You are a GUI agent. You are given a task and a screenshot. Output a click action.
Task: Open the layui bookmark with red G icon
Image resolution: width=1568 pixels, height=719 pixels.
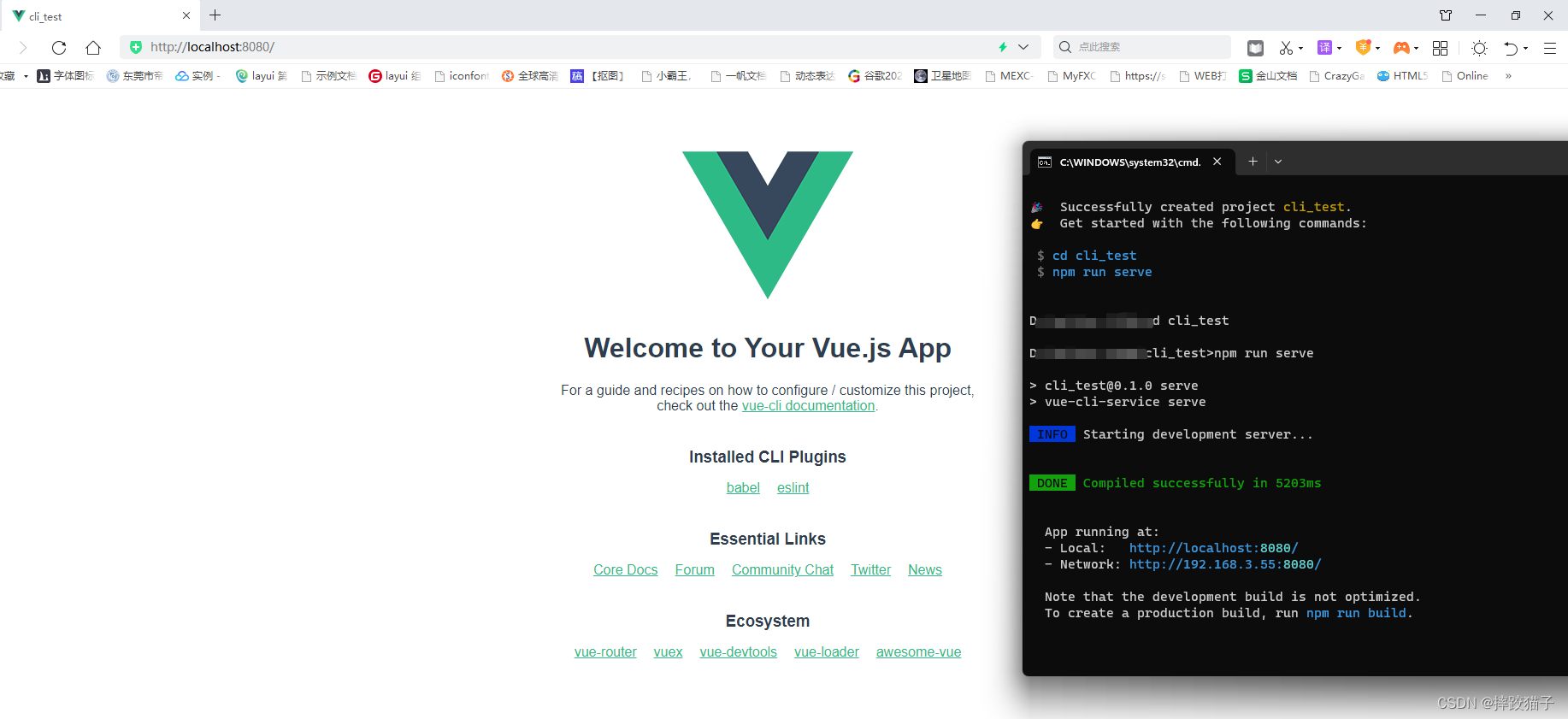click(395, 76)
